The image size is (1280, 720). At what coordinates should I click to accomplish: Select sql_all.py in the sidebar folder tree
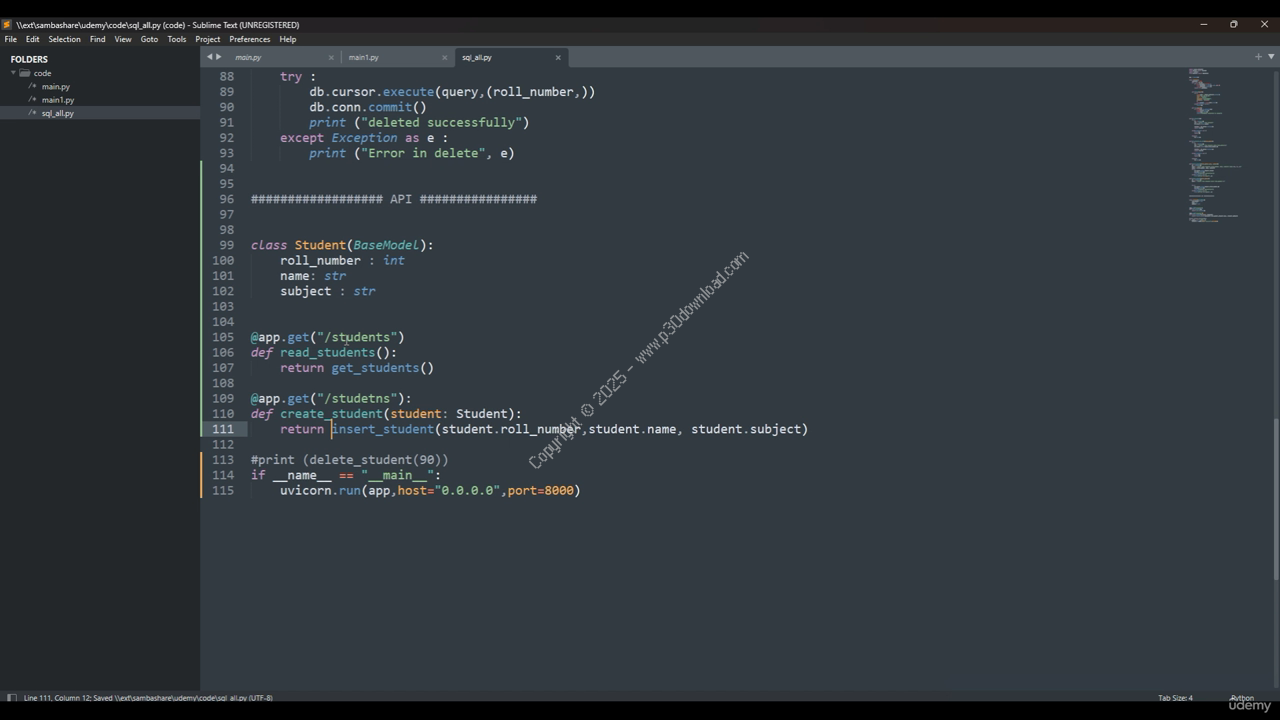pos(58,113)
